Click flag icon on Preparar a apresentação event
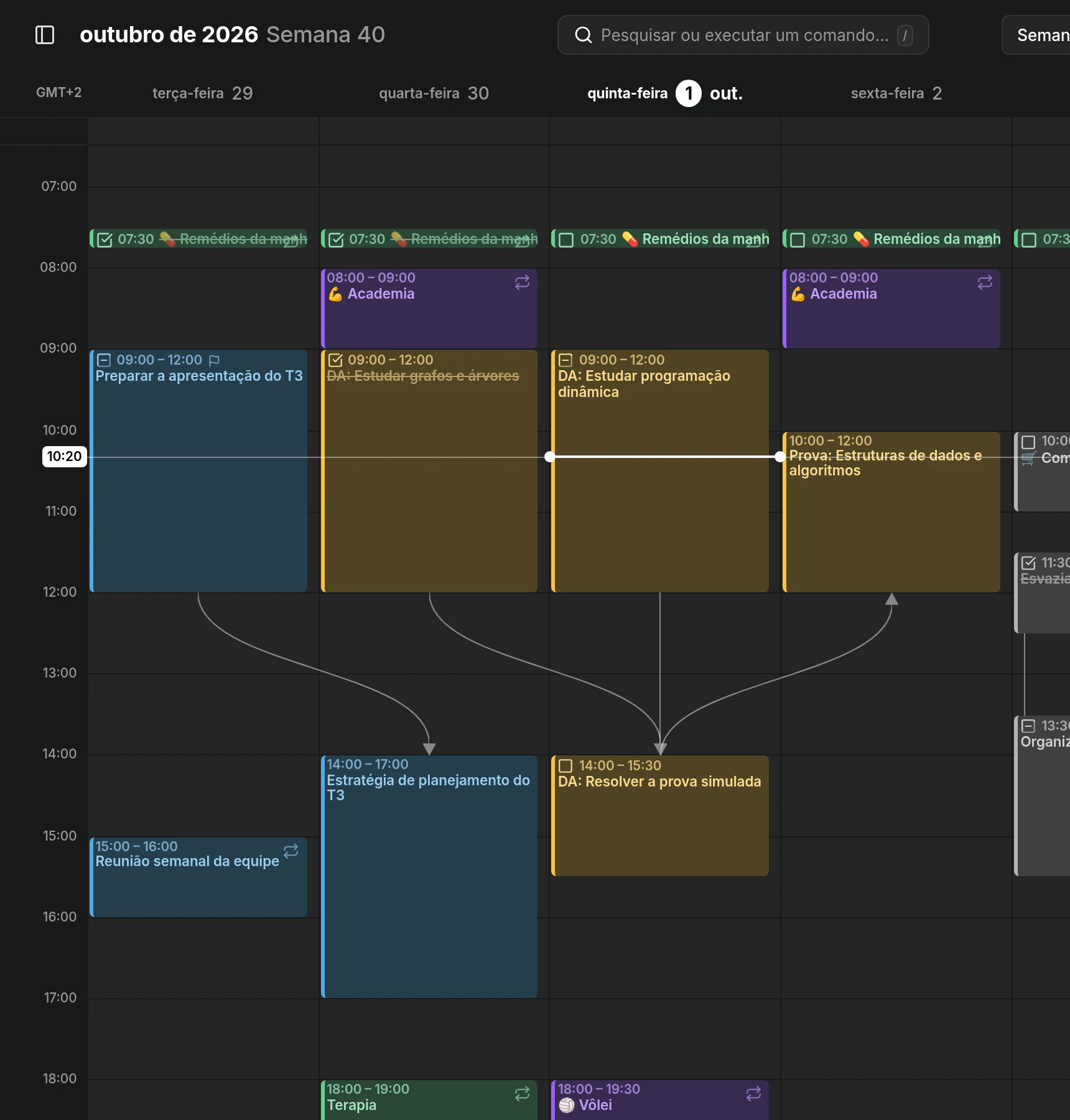The height and width of the screenshot is (1120, 1070). [215, 360]
